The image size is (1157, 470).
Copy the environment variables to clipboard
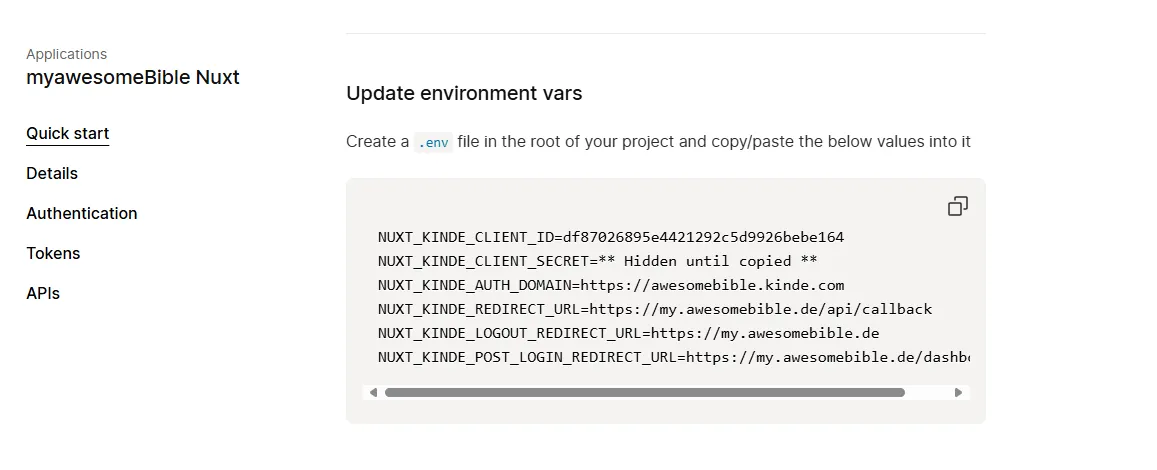[957, 206]
